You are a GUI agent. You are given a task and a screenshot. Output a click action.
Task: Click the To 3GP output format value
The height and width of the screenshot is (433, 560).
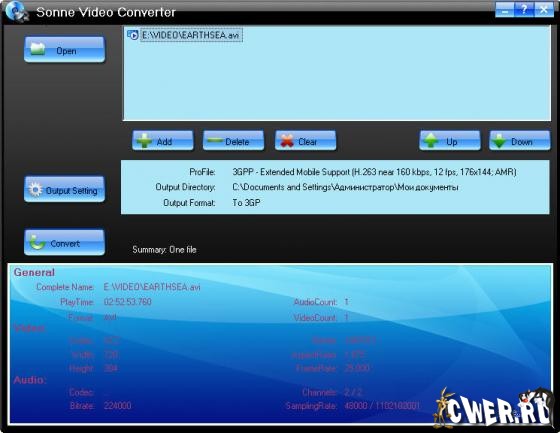pyautogui.click(x=246, y=203)
